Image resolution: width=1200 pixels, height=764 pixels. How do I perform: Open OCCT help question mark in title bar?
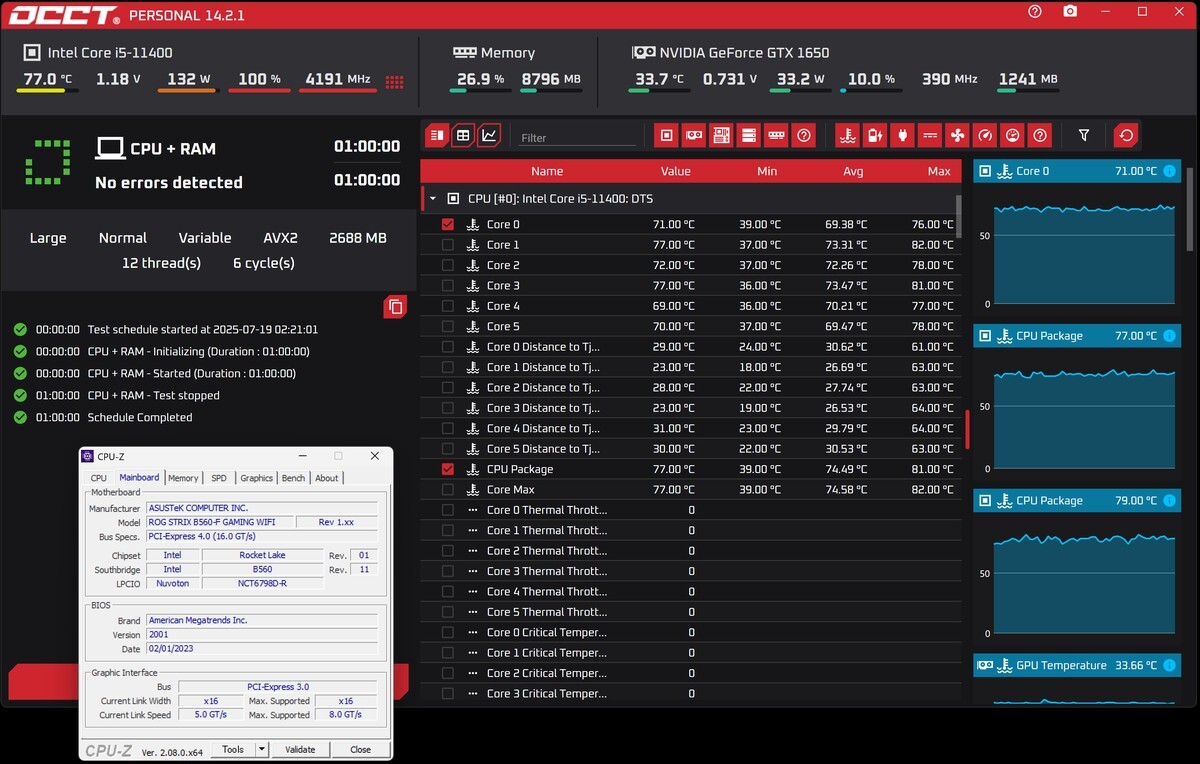click(x=1035, y=12)
